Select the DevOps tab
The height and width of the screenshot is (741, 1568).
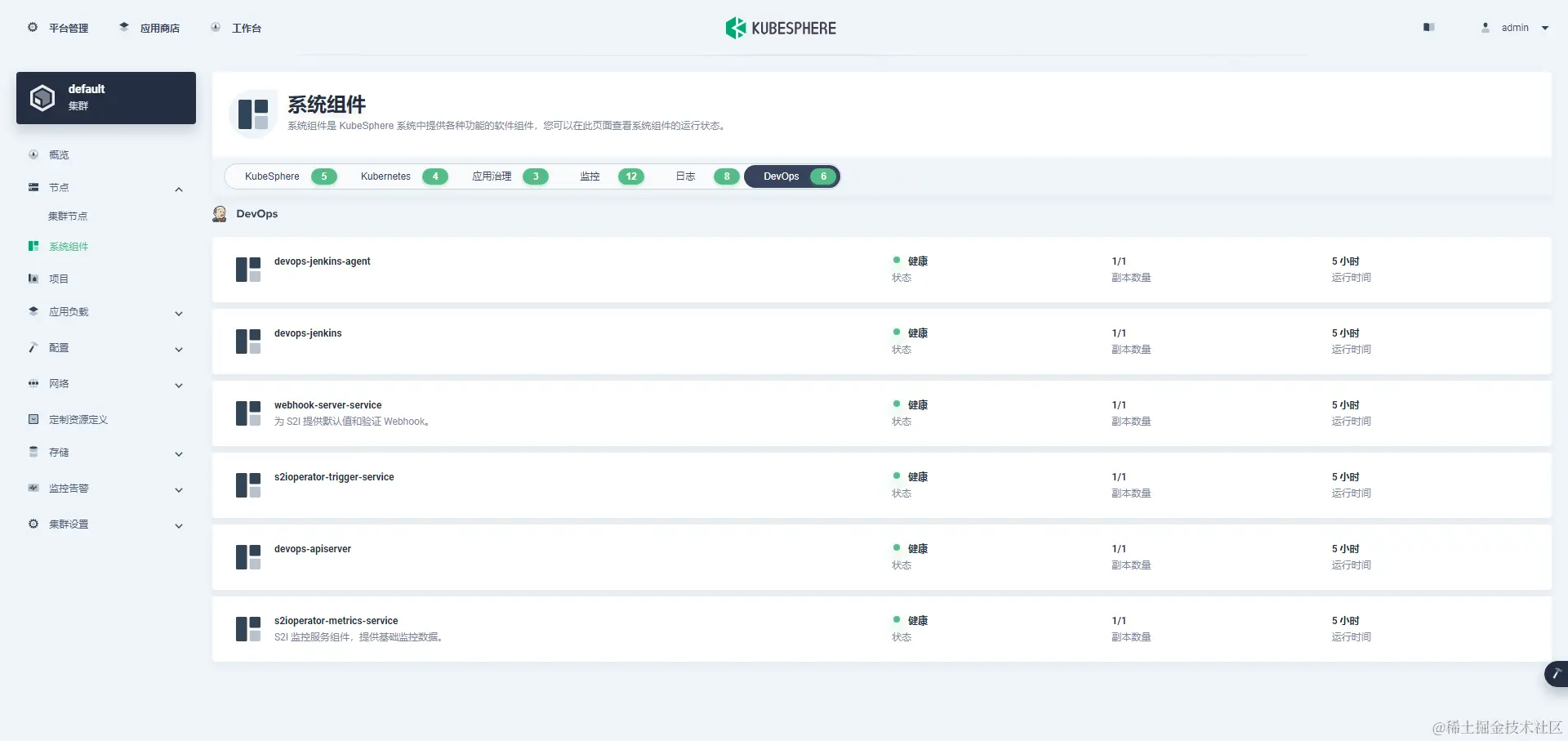coord(792,176)
